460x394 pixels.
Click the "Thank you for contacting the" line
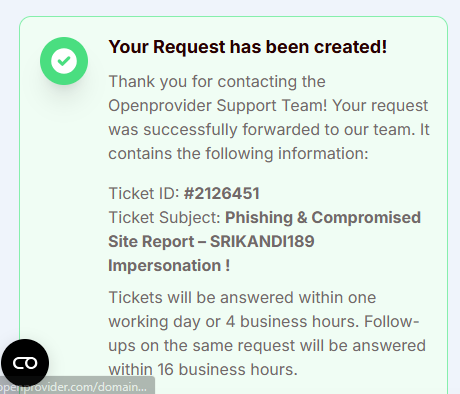pos(217,82)
